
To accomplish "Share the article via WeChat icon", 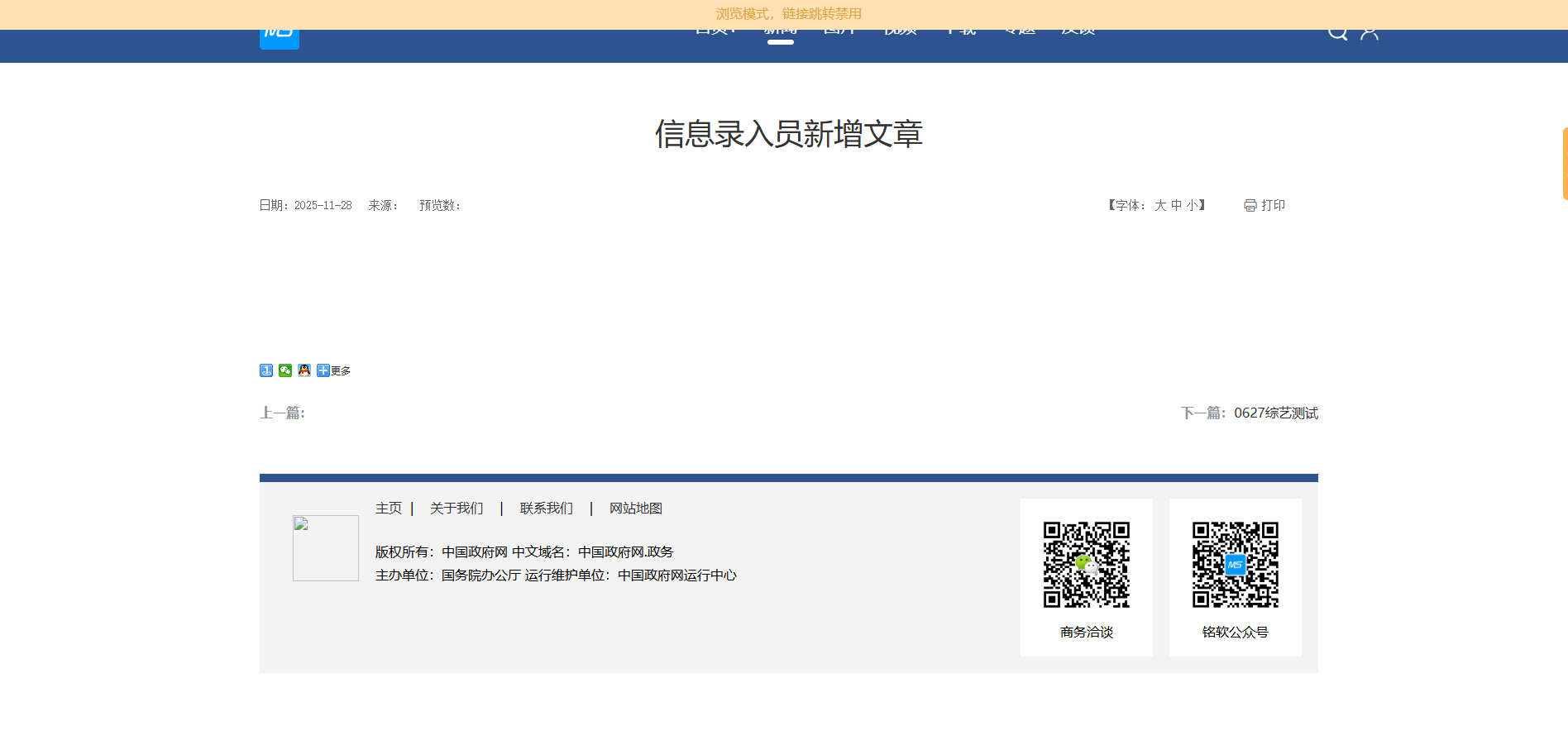I will 285,370.
